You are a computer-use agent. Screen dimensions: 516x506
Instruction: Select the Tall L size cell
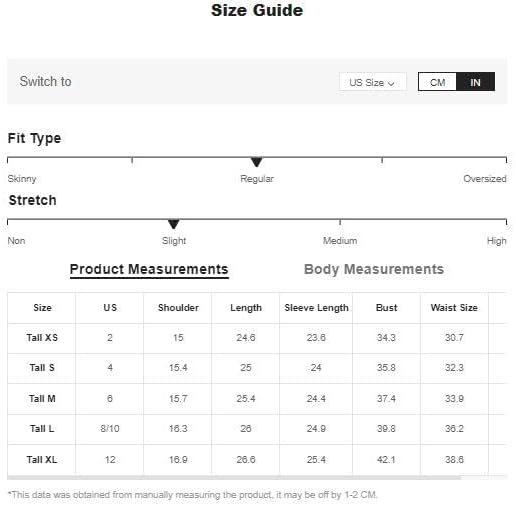point(42,429)
